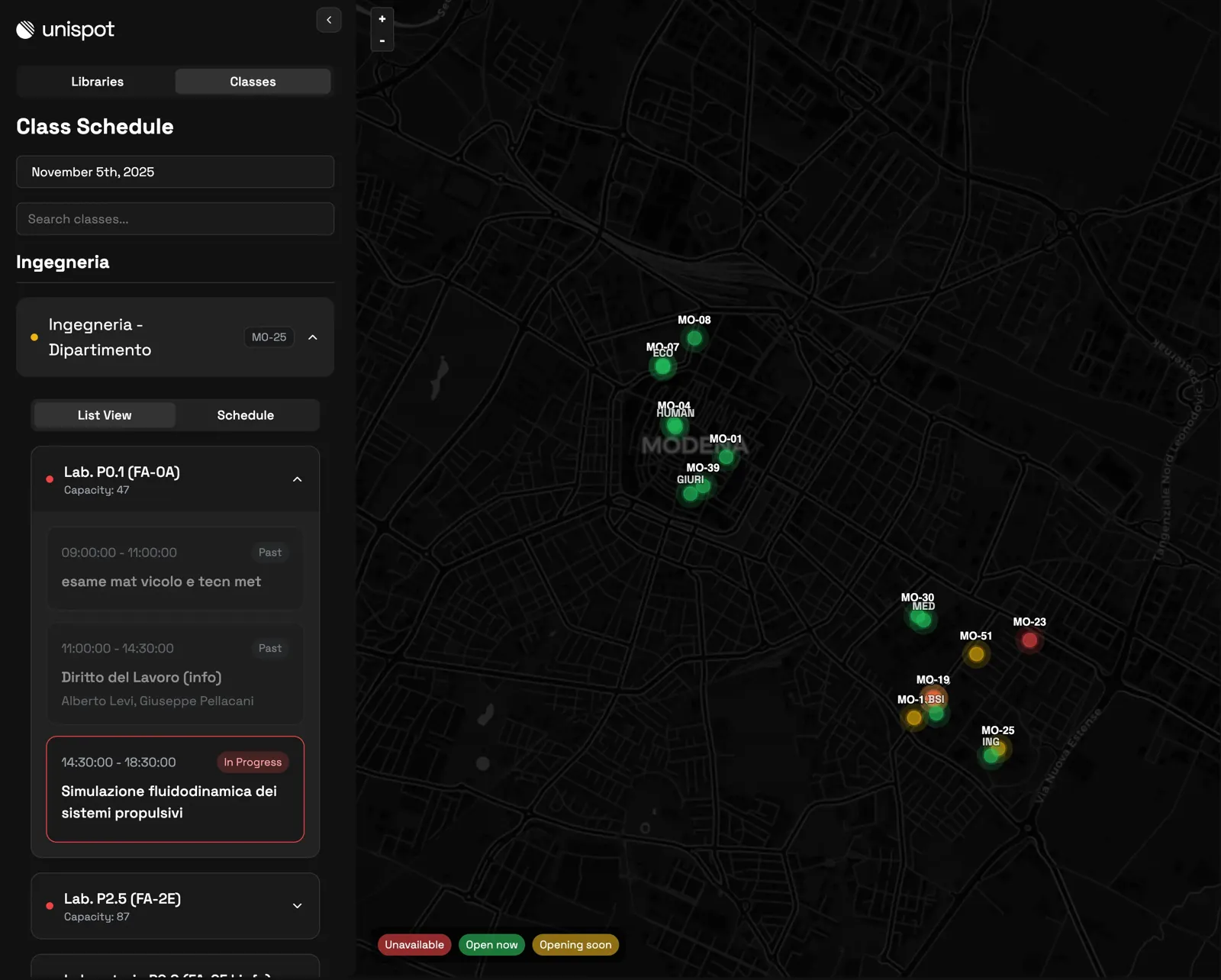Screen dimensions: 1221x980
Task: Select the MO-01 map marker
Action: 726,457
